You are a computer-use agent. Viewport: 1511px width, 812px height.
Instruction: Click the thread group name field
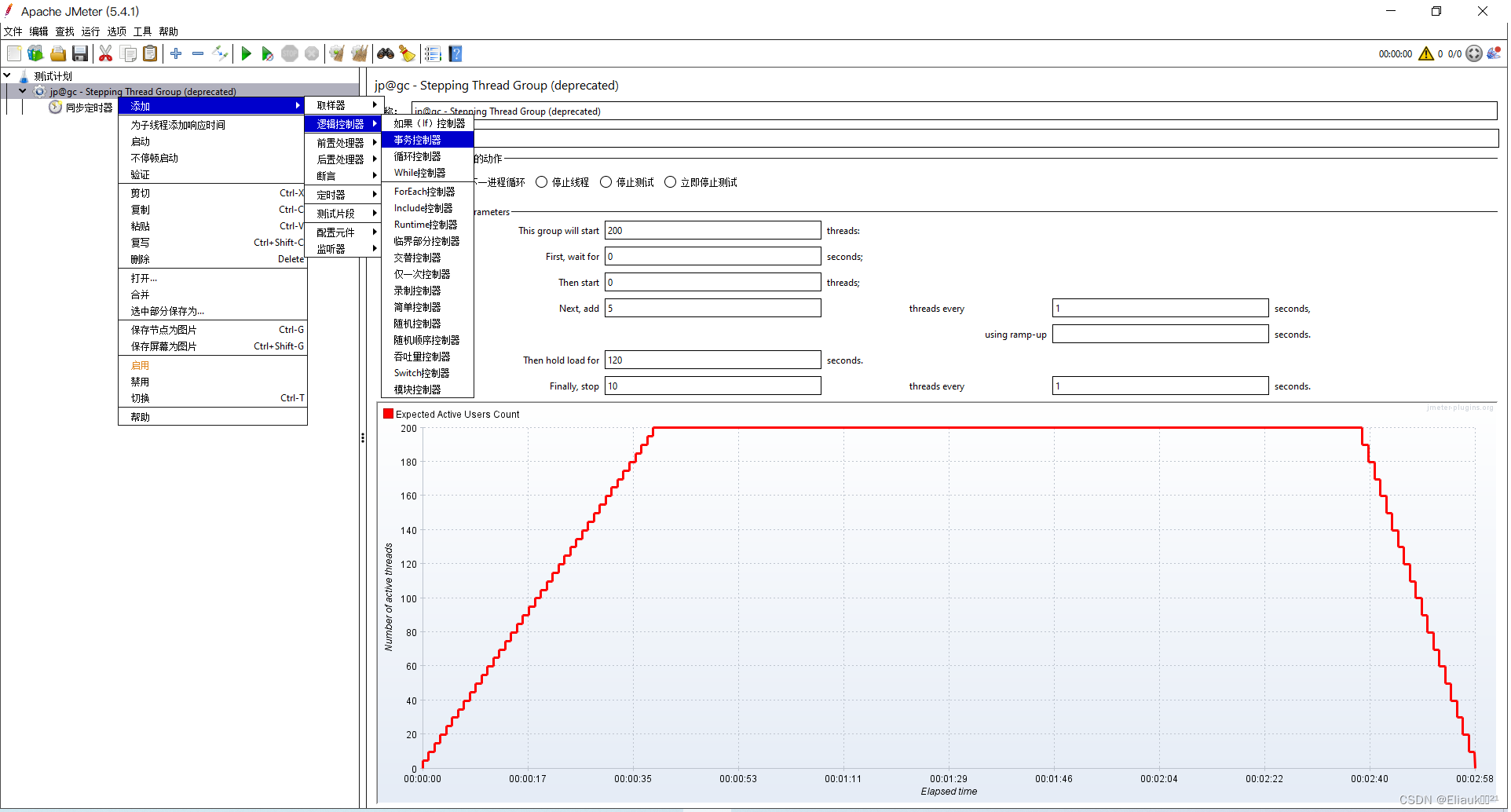pyautogui.click(x=954, y=112)
